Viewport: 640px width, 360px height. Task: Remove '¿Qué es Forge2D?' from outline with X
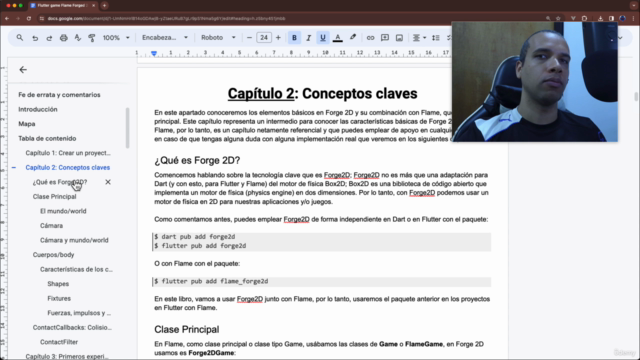click(108, 182)
